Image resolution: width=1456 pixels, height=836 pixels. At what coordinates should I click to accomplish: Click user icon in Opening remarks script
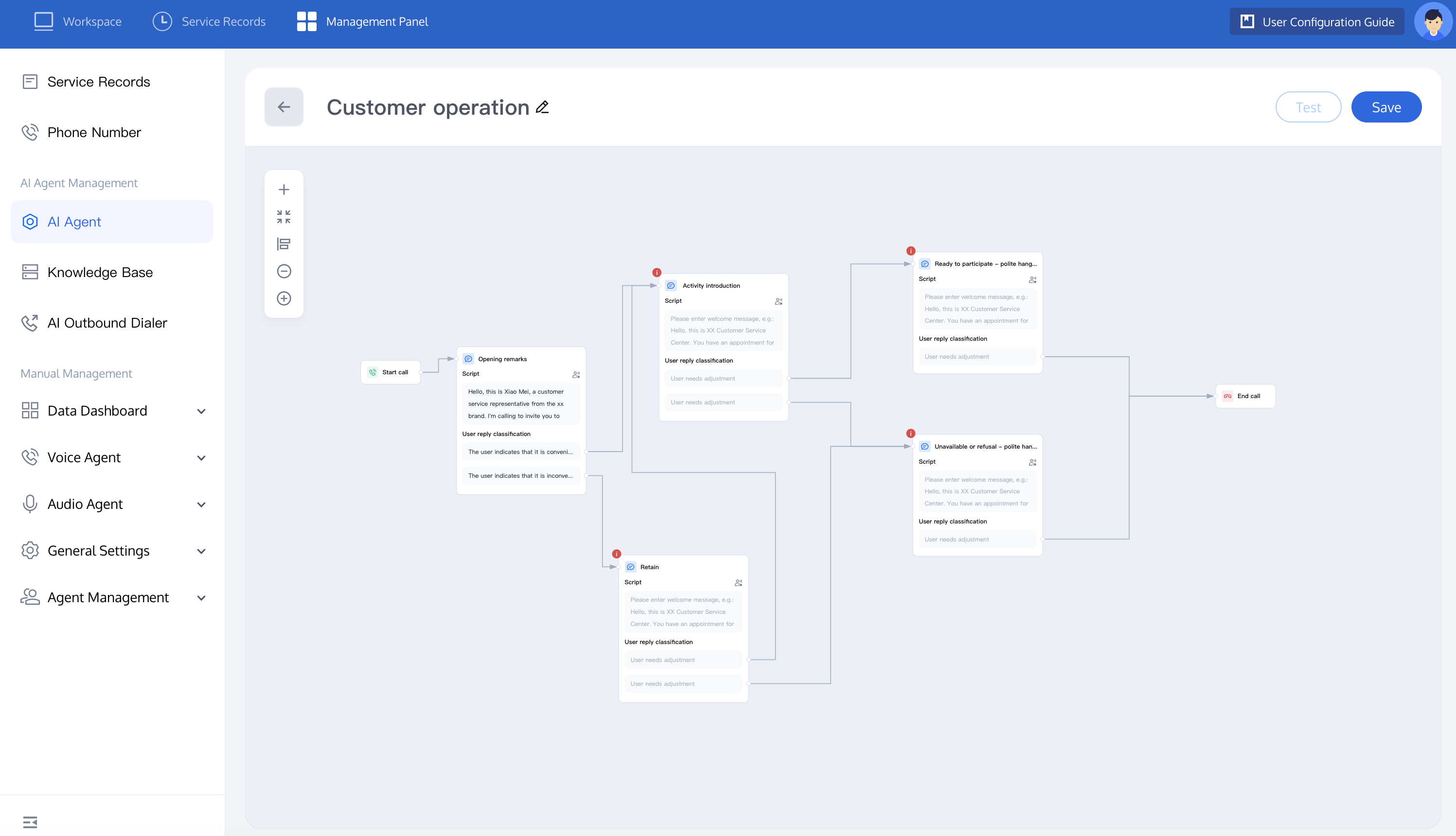[576, 374]
